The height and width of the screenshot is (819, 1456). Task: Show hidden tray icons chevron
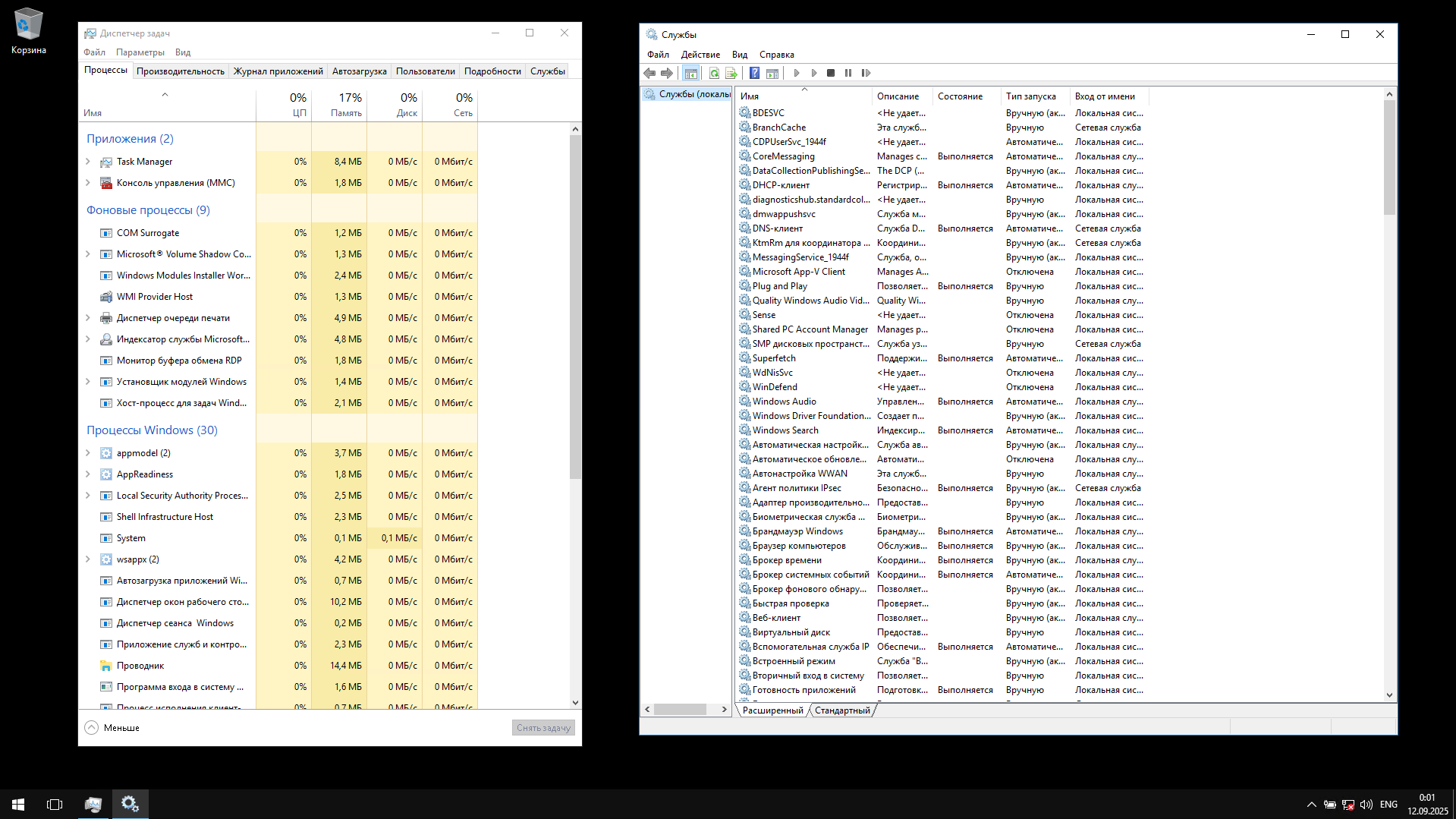(x=1311, y=805)
